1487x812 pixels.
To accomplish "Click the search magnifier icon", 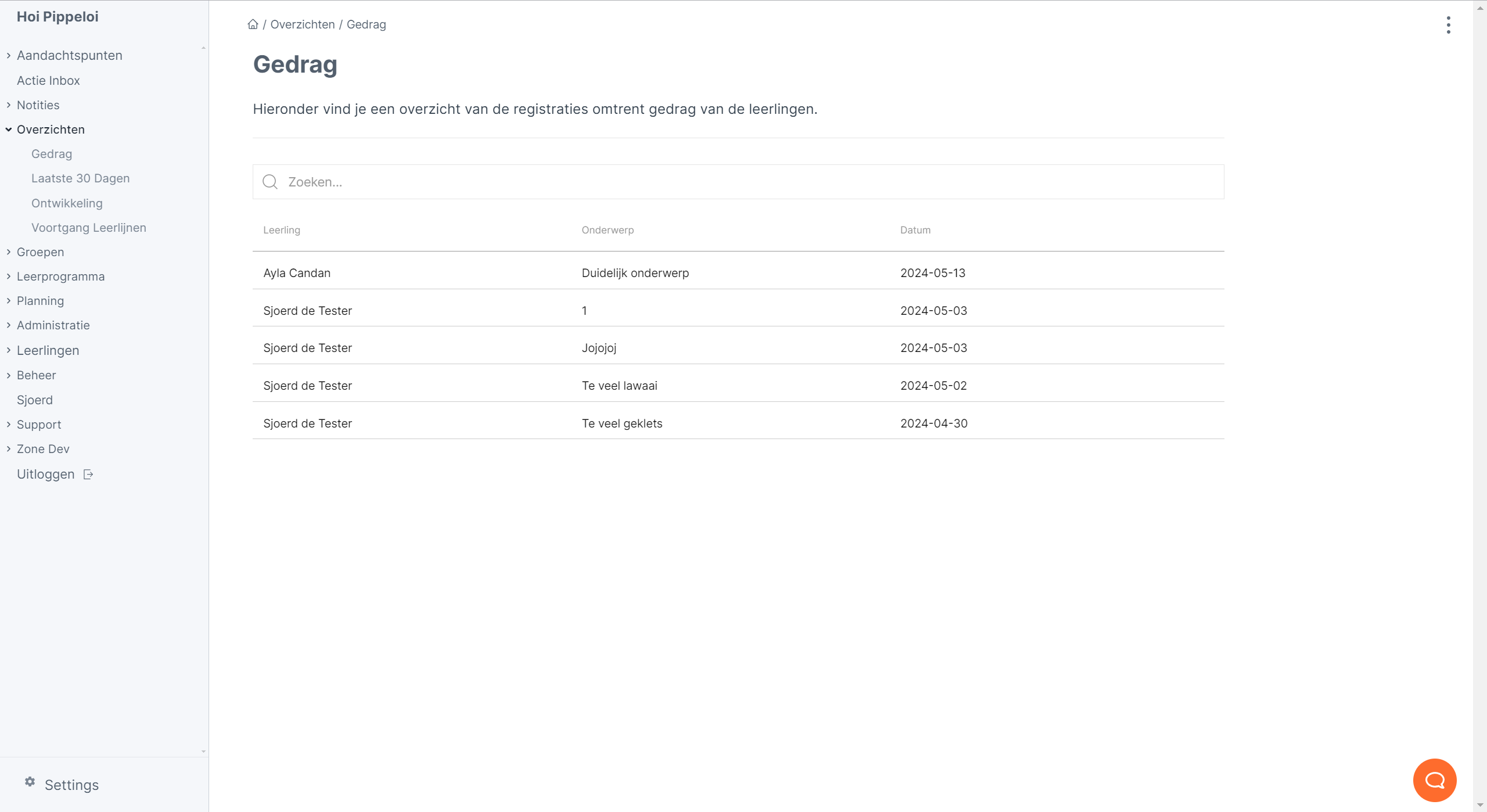I will click(270, 182).
